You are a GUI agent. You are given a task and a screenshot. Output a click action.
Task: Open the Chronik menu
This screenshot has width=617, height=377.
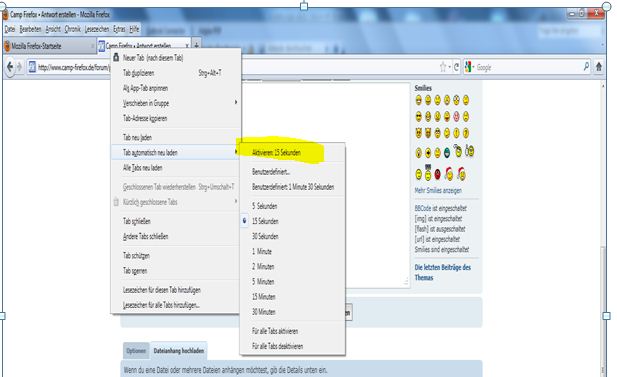pos(73,29)
